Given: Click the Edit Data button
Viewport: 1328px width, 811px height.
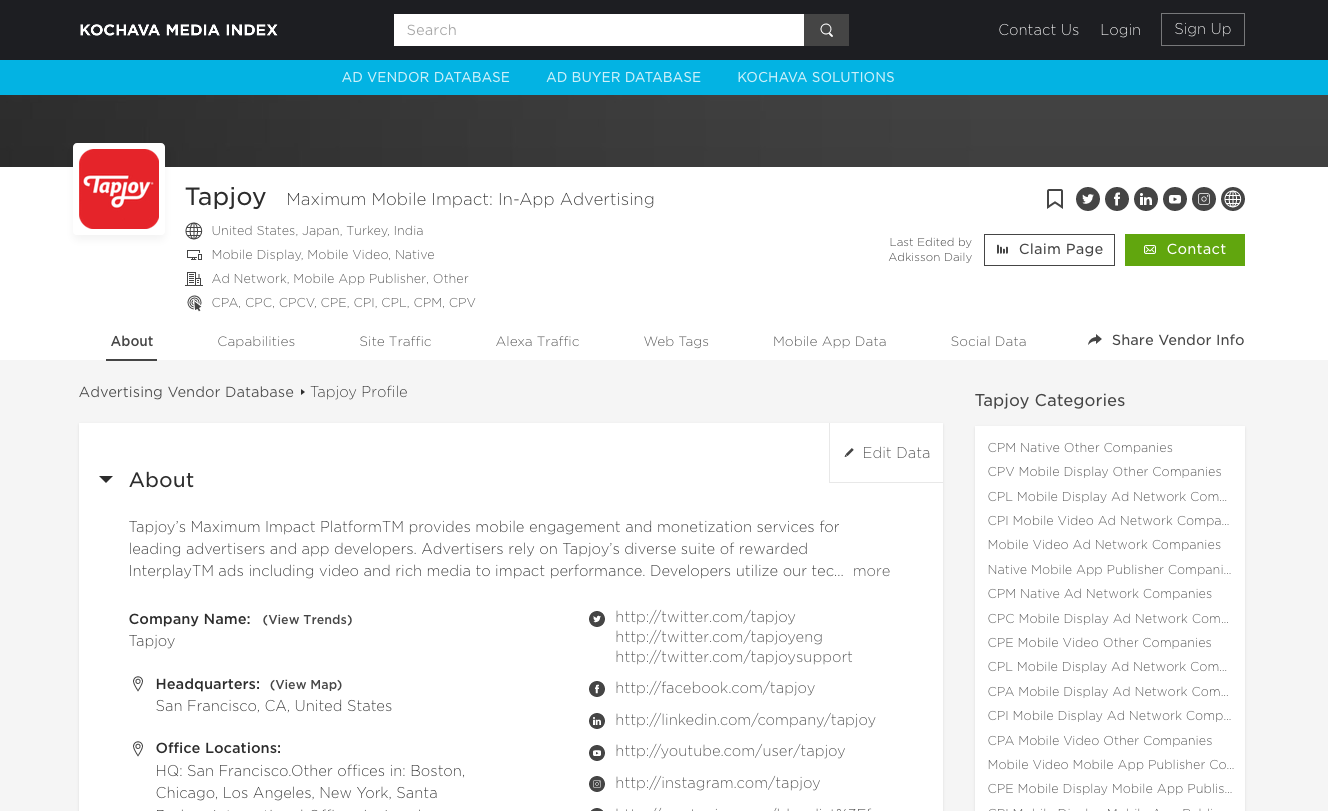Looking at the screenshot, I should [x=886, y=453].
